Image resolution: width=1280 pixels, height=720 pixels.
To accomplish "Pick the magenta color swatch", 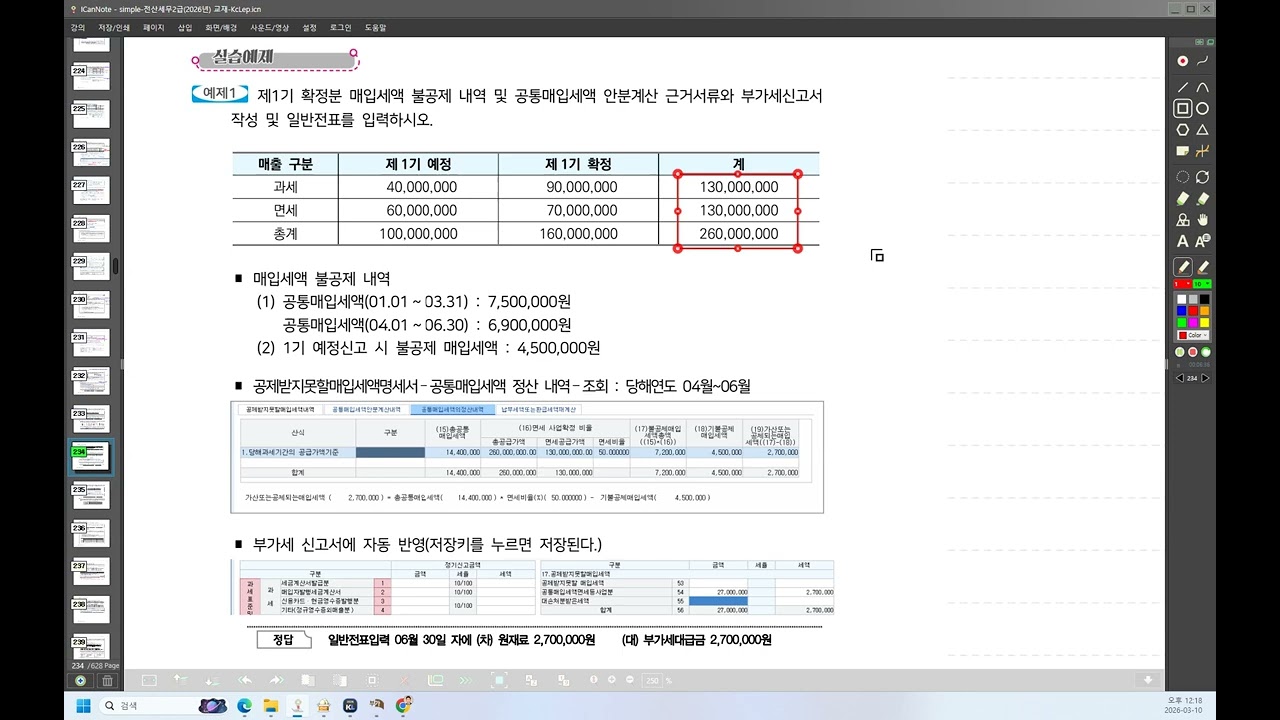I will (1193, 322).
